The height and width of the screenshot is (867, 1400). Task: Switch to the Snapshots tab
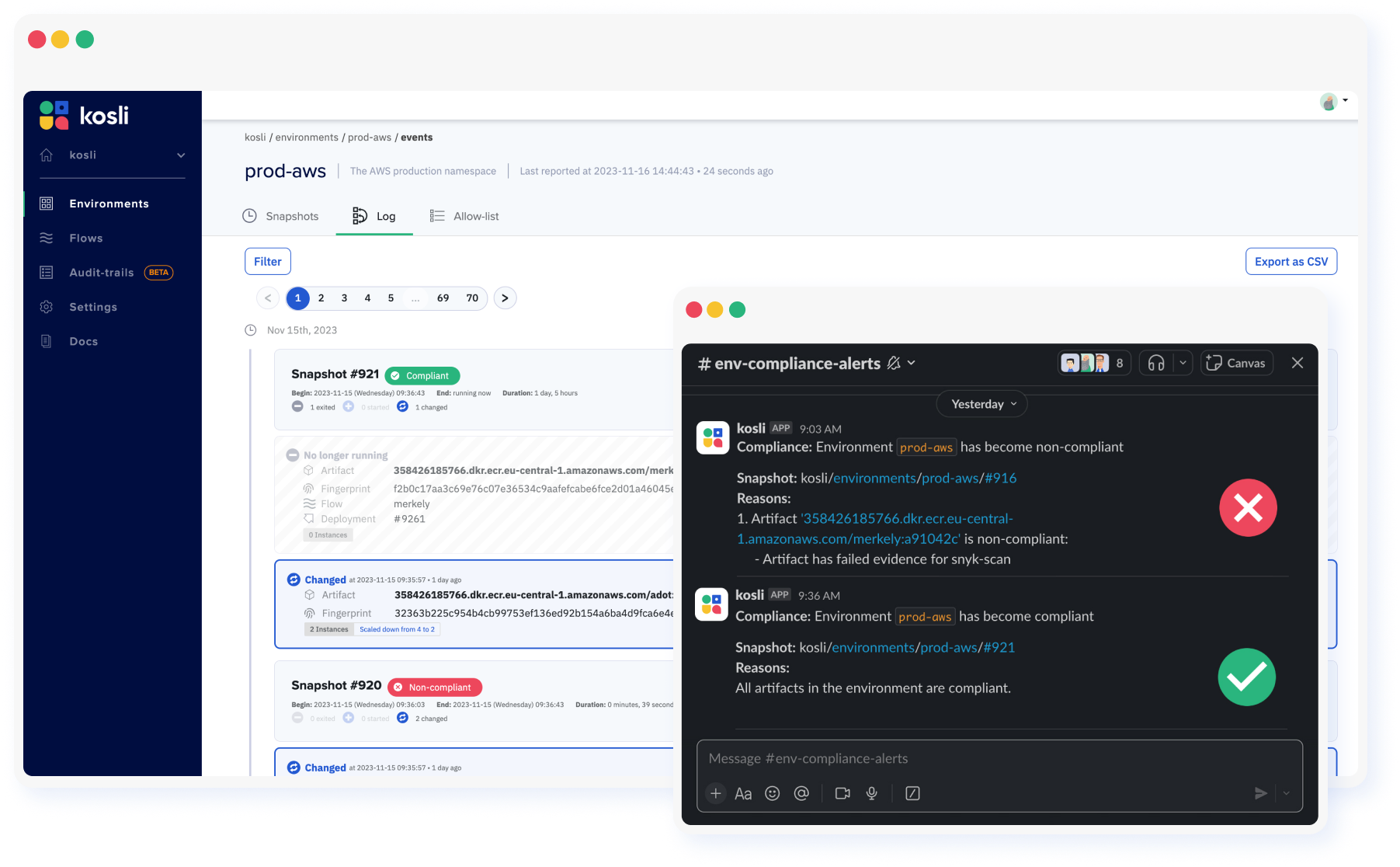point(280,216)
